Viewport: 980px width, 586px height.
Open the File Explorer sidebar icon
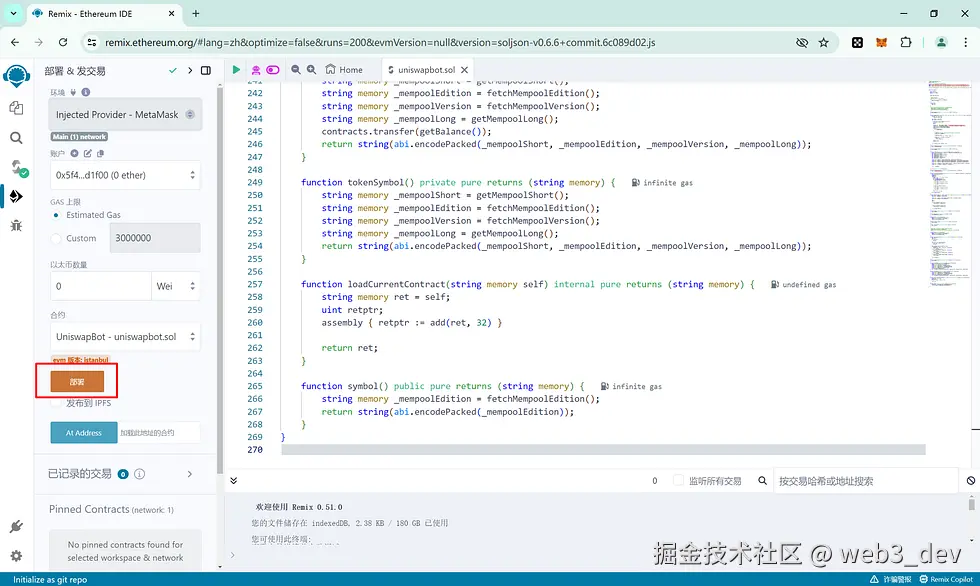coord(16,107)
